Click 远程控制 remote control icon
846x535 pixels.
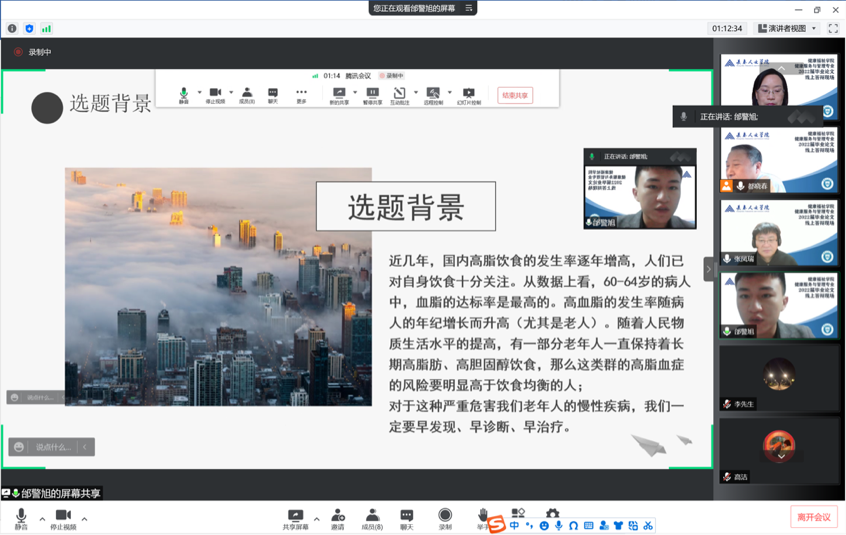tap(433, 95)
